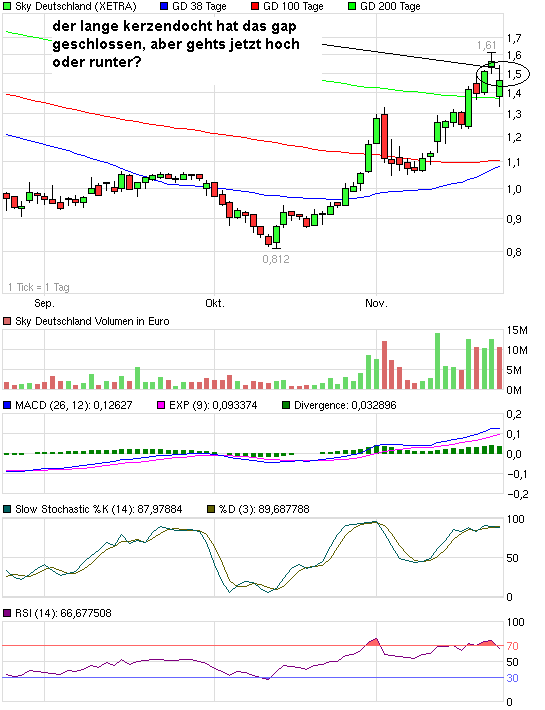Click the '1 Tick = 1 Tag' label

coord(38,287)
